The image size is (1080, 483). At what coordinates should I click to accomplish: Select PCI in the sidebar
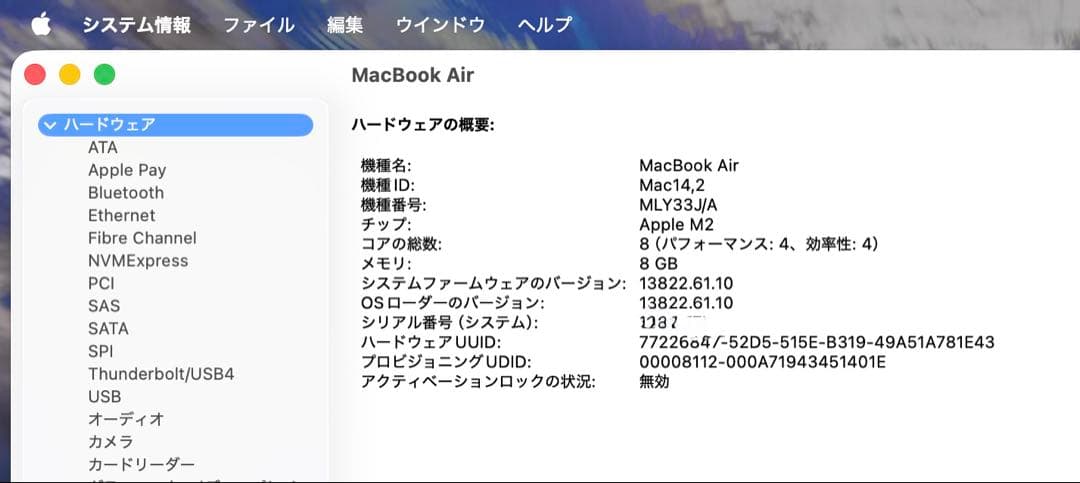coord(101,284)
